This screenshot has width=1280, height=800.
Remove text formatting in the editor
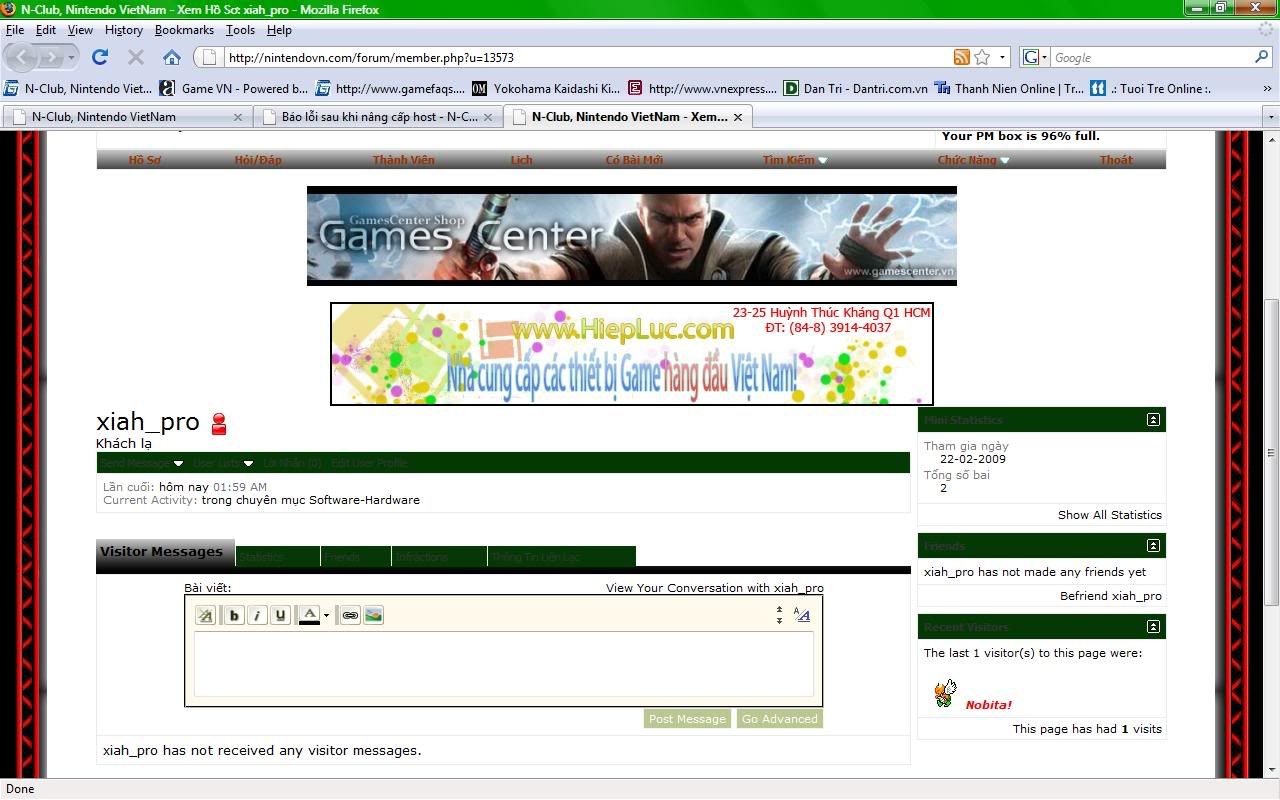tap(205, 615)
